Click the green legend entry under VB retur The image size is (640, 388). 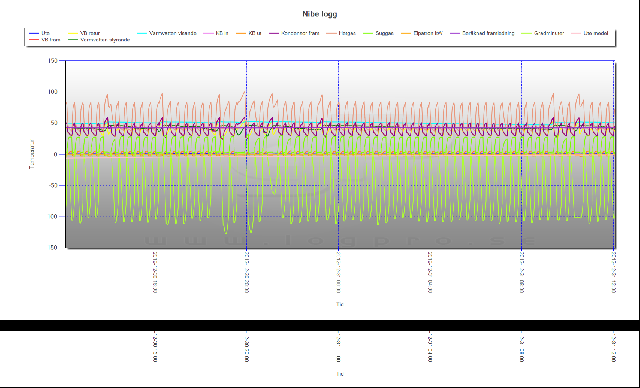99,40
